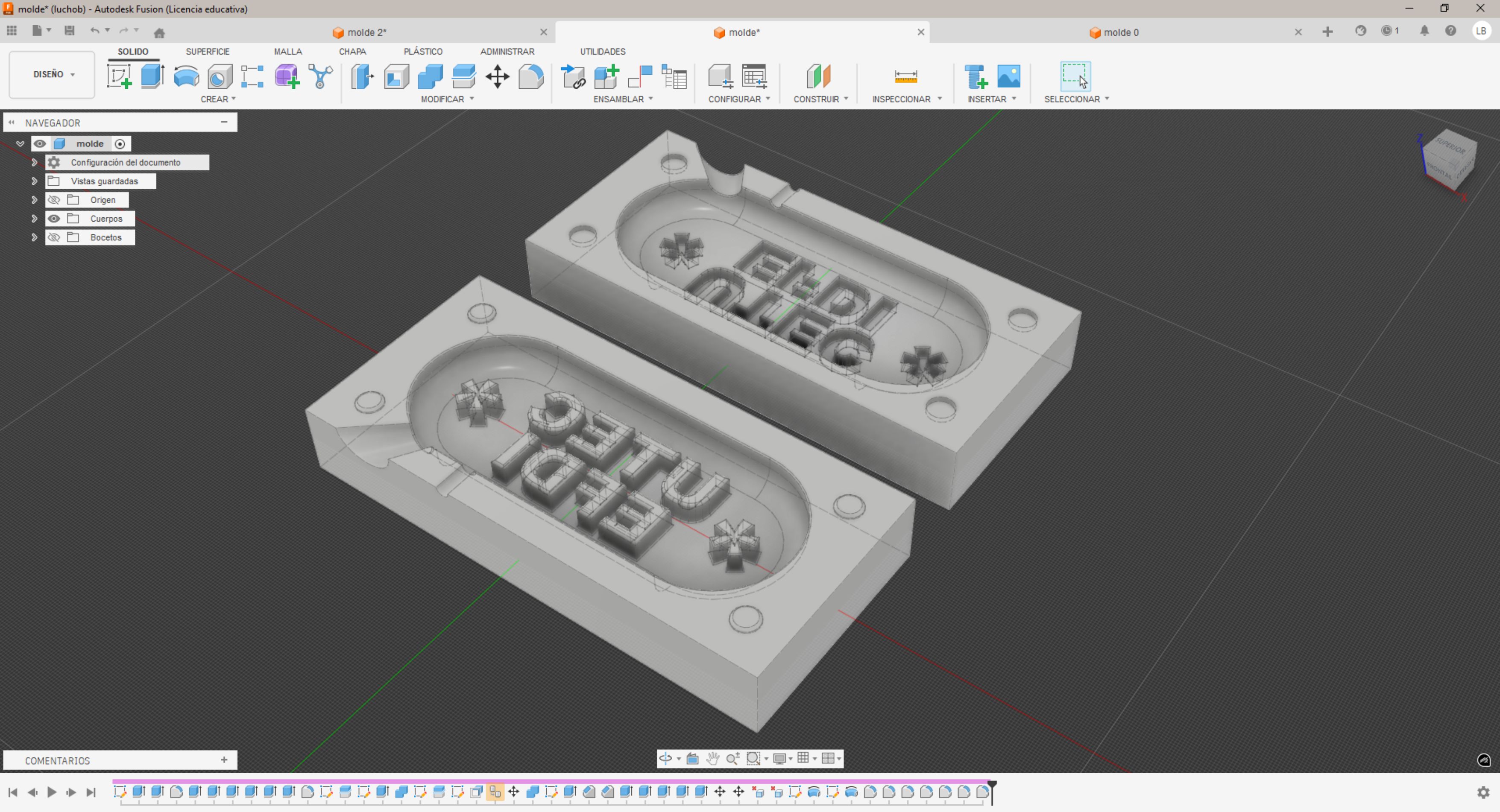Add a comment with plus button
The image size is (1500, 812).
224,759
